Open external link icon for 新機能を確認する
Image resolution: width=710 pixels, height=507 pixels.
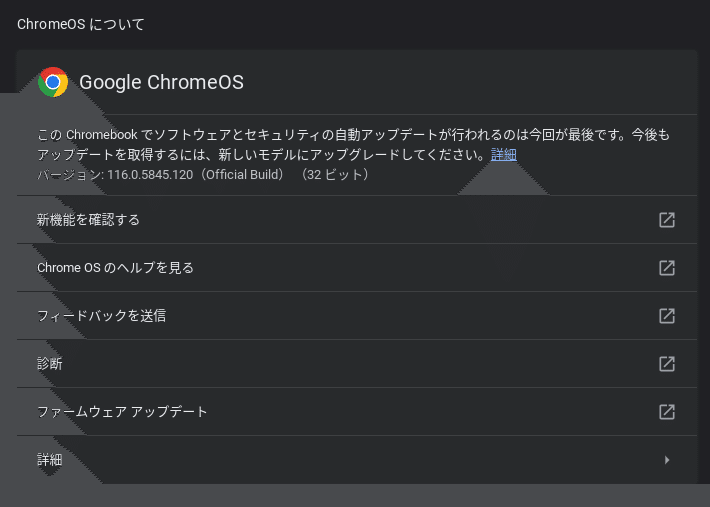667,220
